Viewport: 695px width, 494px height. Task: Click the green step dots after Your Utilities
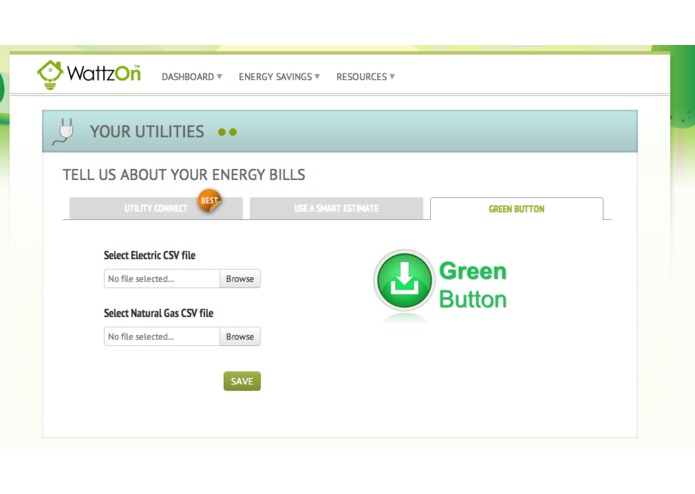tap(227, 132)
